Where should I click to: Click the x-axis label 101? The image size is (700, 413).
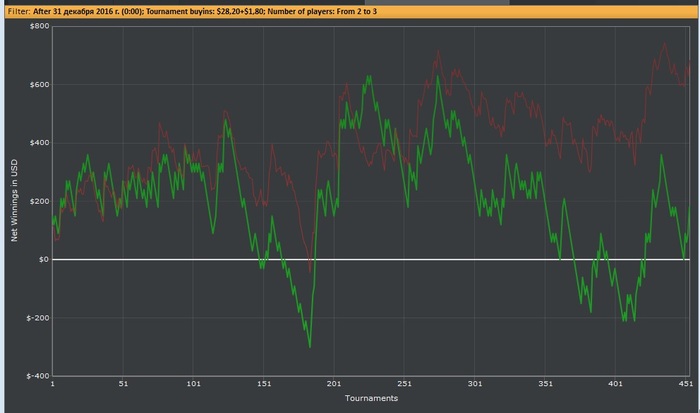(x=193, y=384)
